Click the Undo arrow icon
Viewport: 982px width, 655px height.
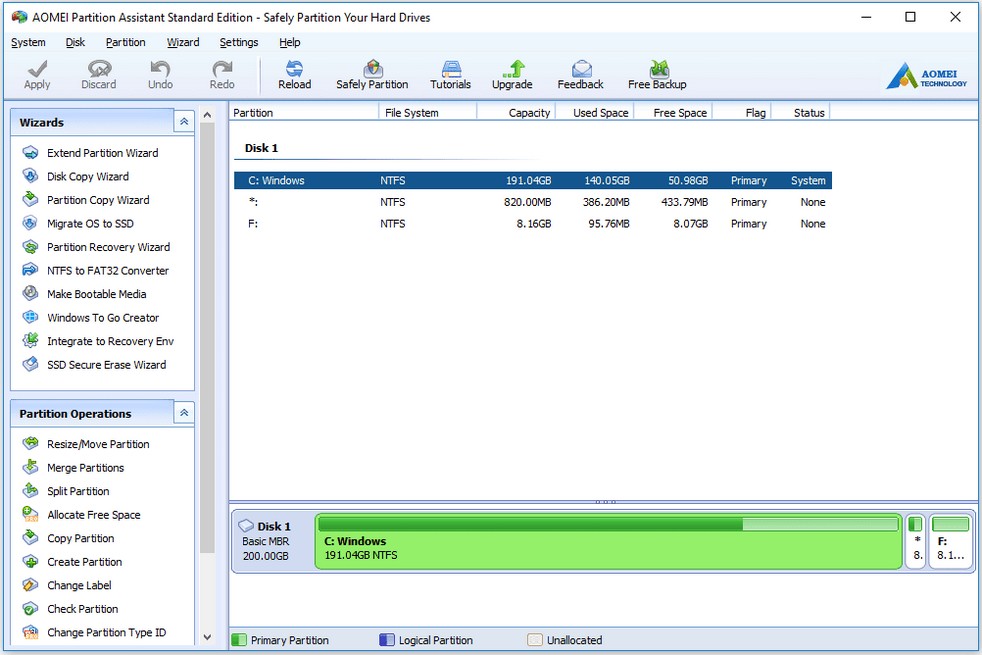(160, 68)
